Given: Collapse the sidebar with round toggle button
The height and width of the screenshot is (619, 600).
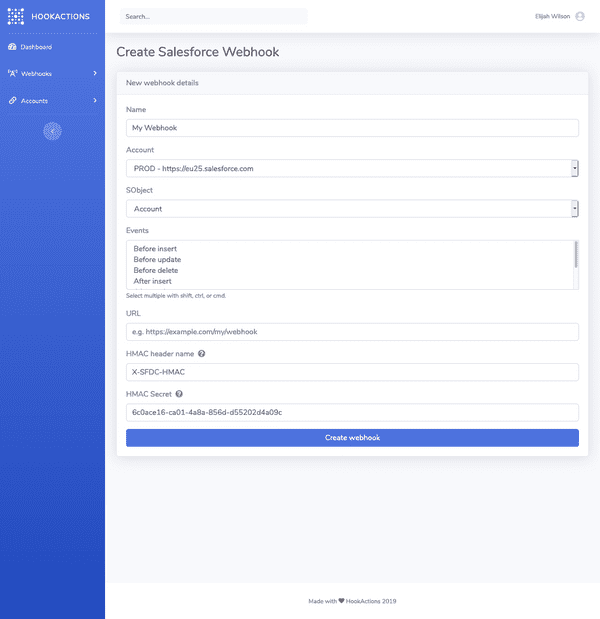Looking at the screenshot, I should (x=52, y=131).
